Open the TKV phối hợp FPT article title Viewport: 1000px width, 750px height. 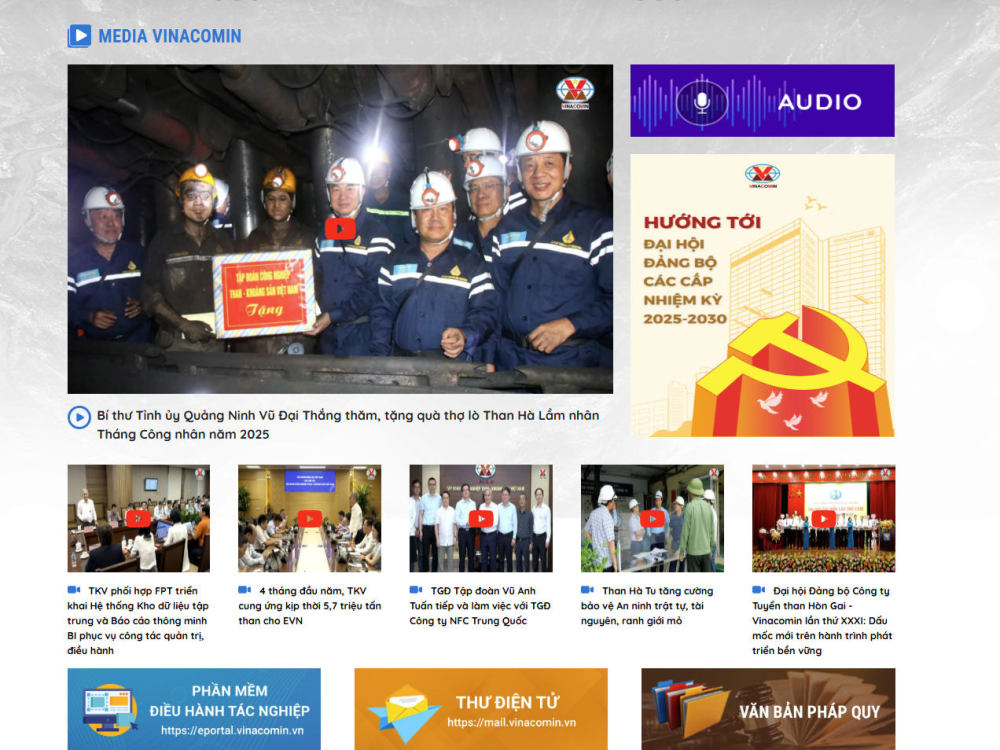pos(138,621)
